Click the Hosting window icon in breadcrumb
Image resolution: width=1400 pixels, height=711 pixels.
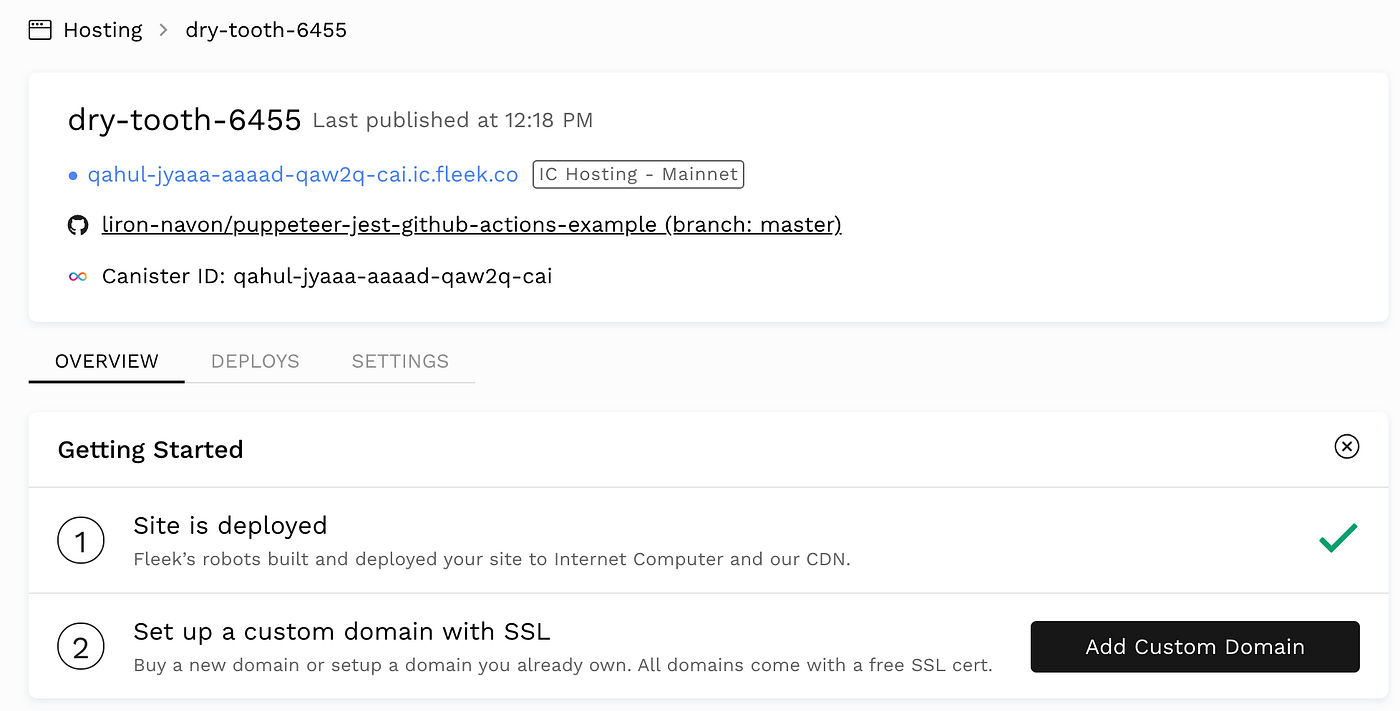[x=40, y=30]
